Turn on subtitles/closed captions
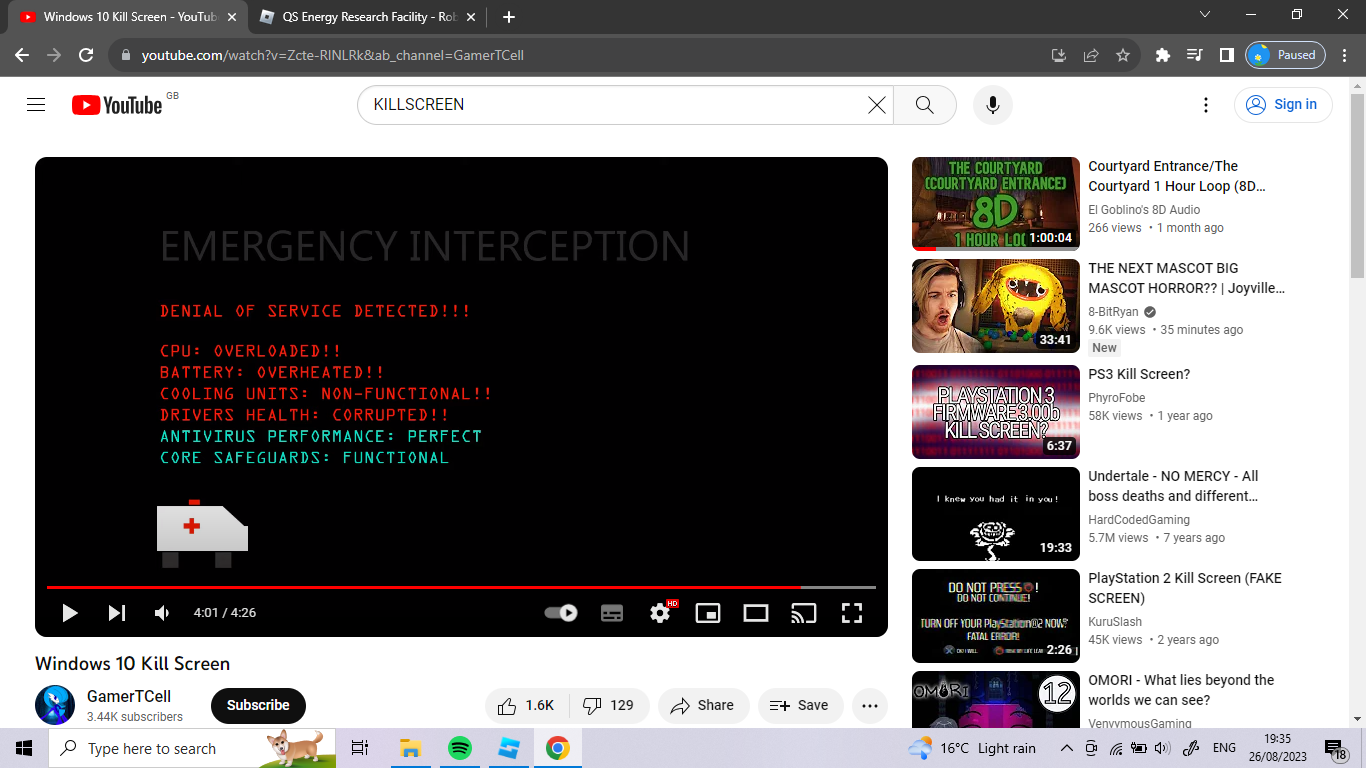Viewport: 1366px width, 768px height. tap(612, 613)
